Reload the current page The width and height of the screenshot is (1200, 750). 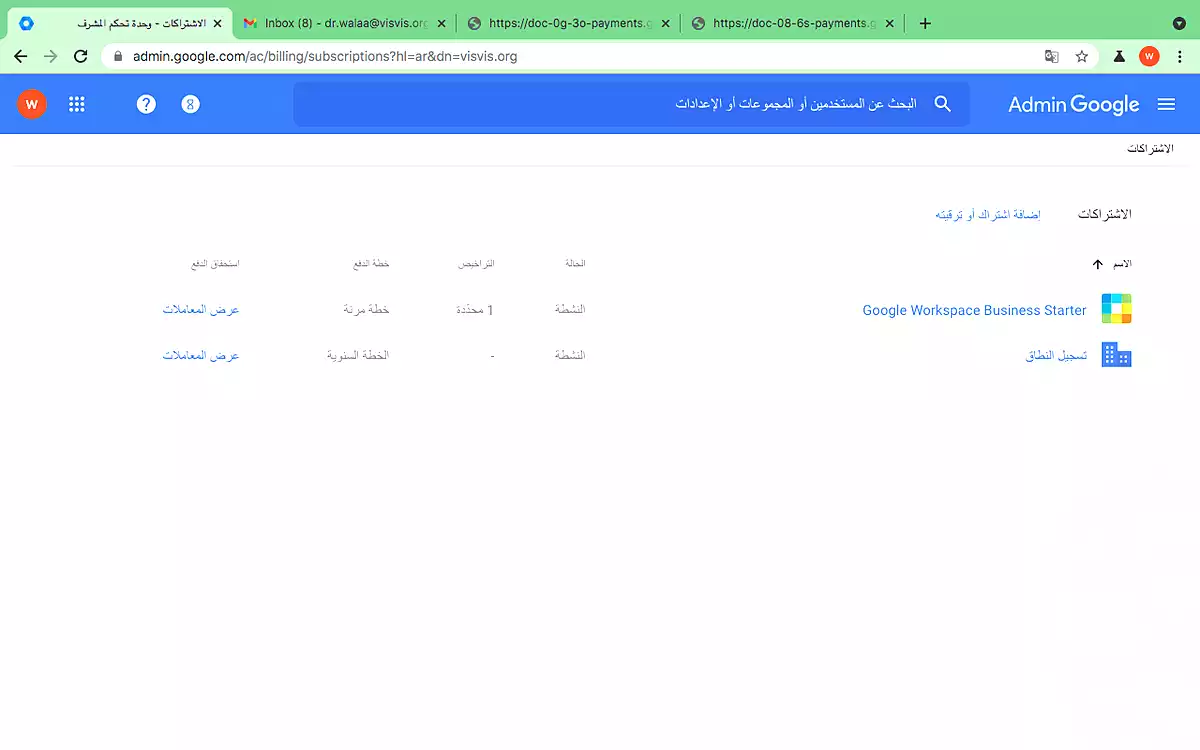[x=81, y=56]
